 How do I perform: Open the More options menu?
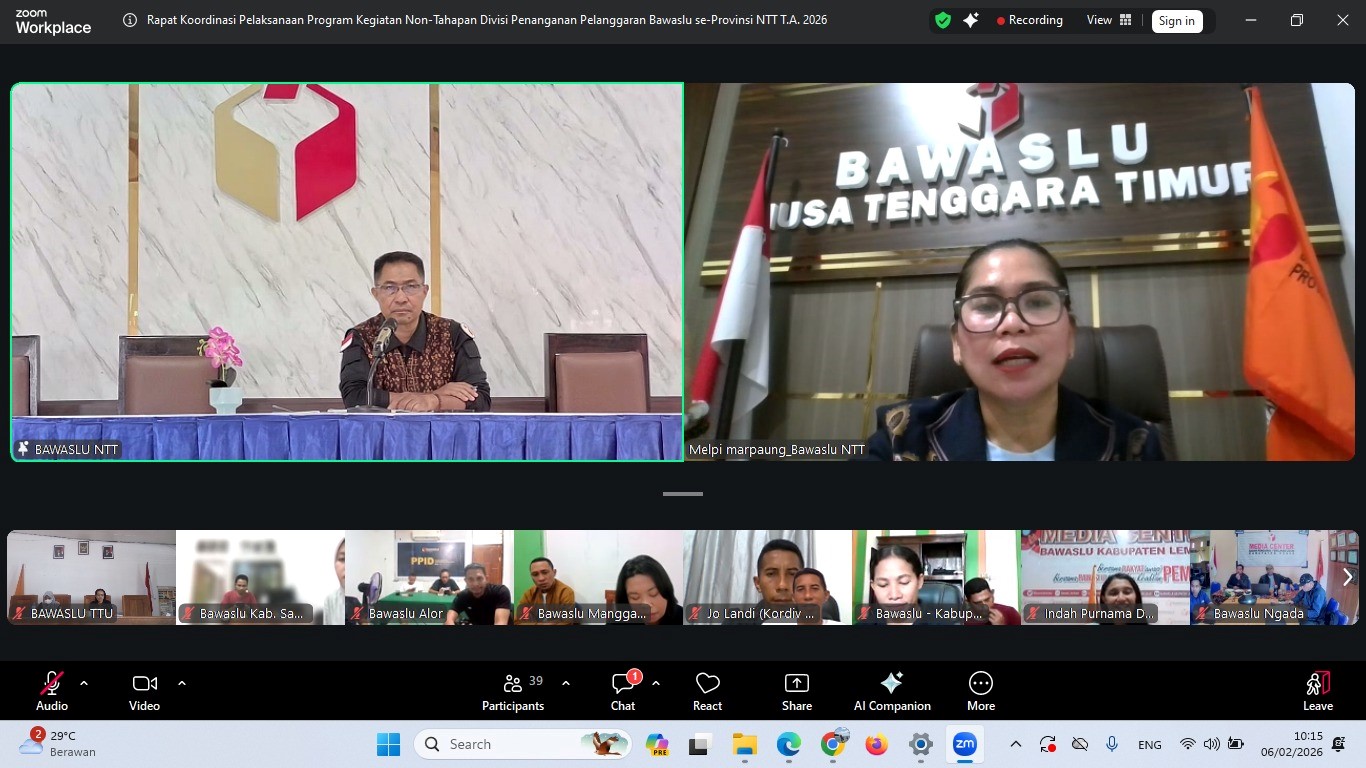(981, 691)
